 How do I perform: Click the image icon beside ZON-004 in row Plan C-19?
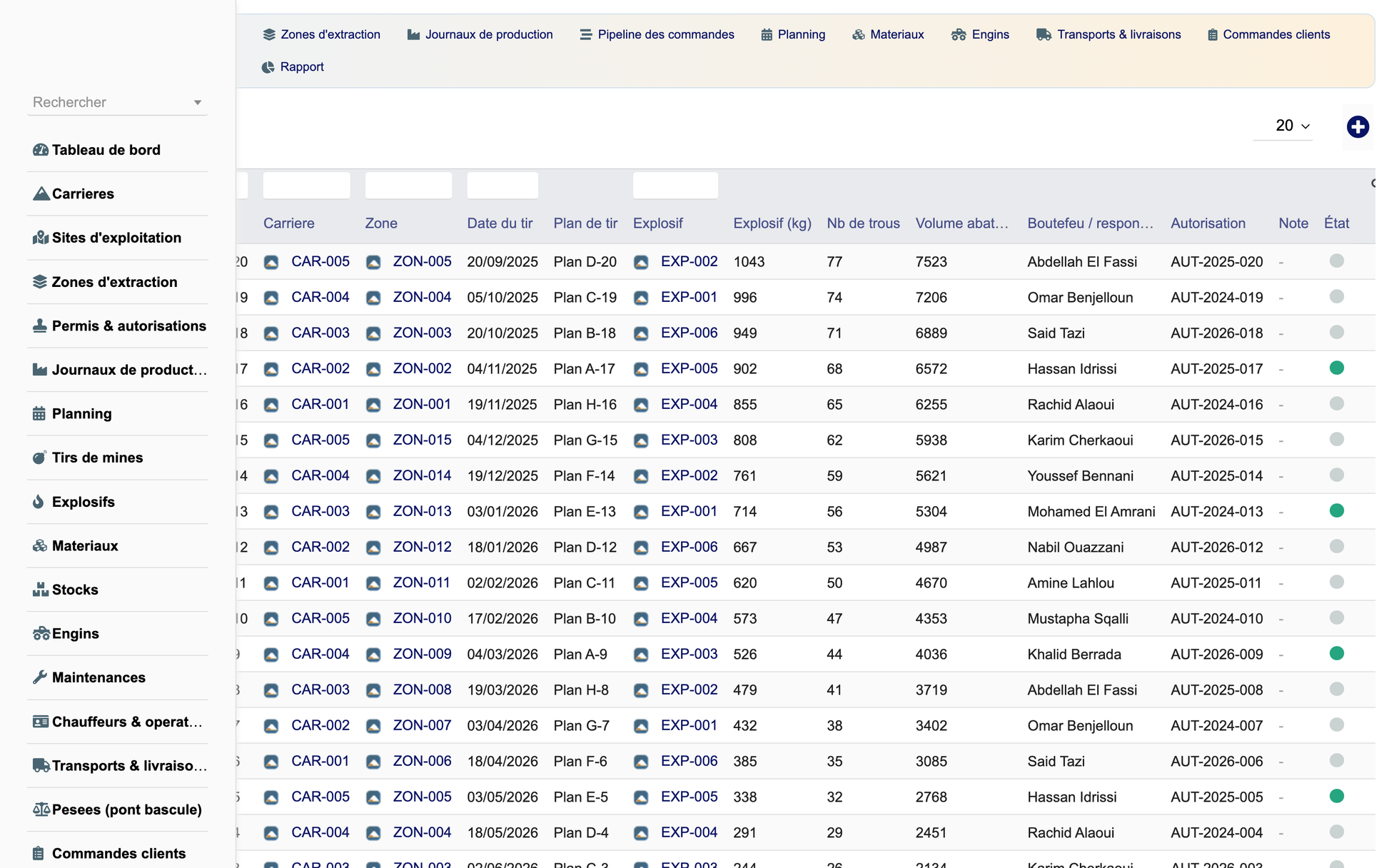[373, 298]
